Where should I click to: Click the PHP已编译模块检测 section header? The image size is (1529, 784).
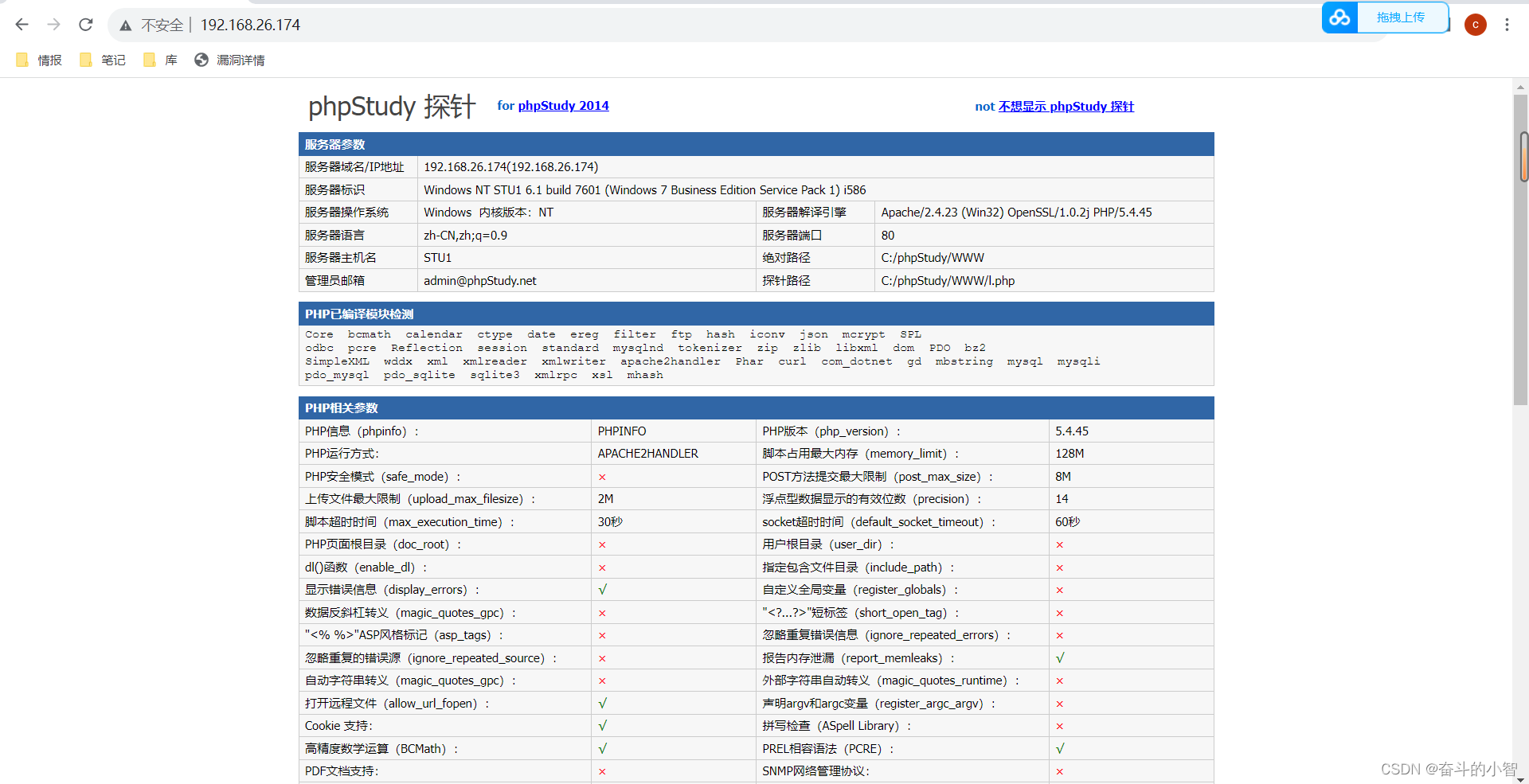756,314
